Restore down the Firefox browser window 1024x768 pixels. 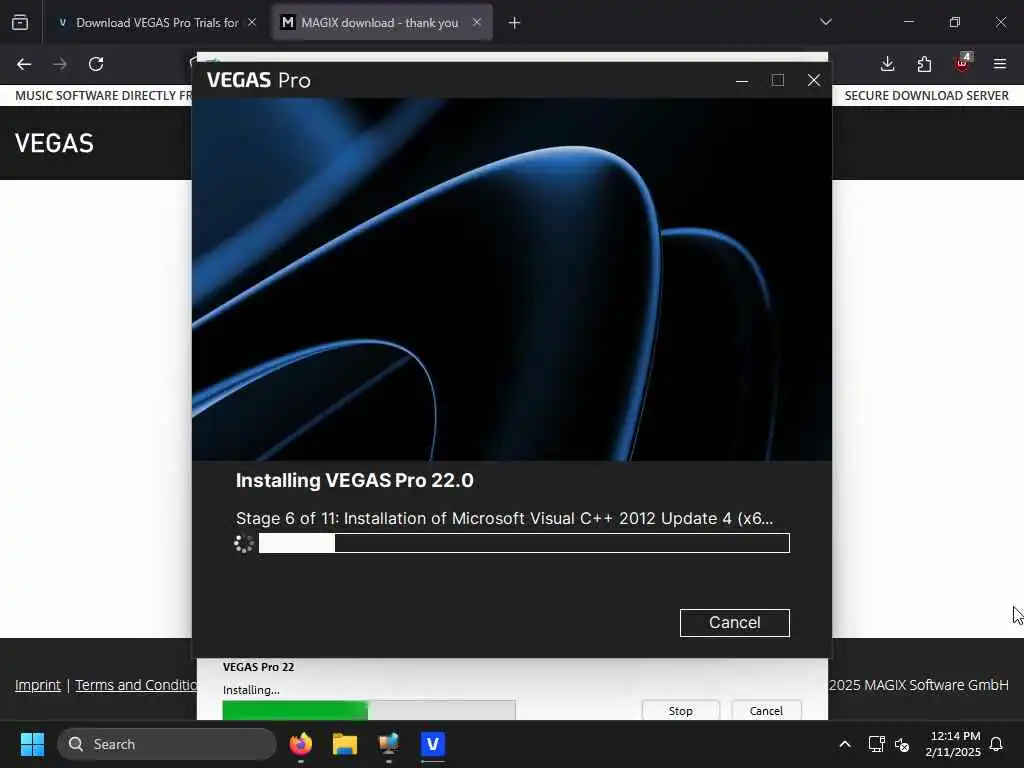[954, 22]
